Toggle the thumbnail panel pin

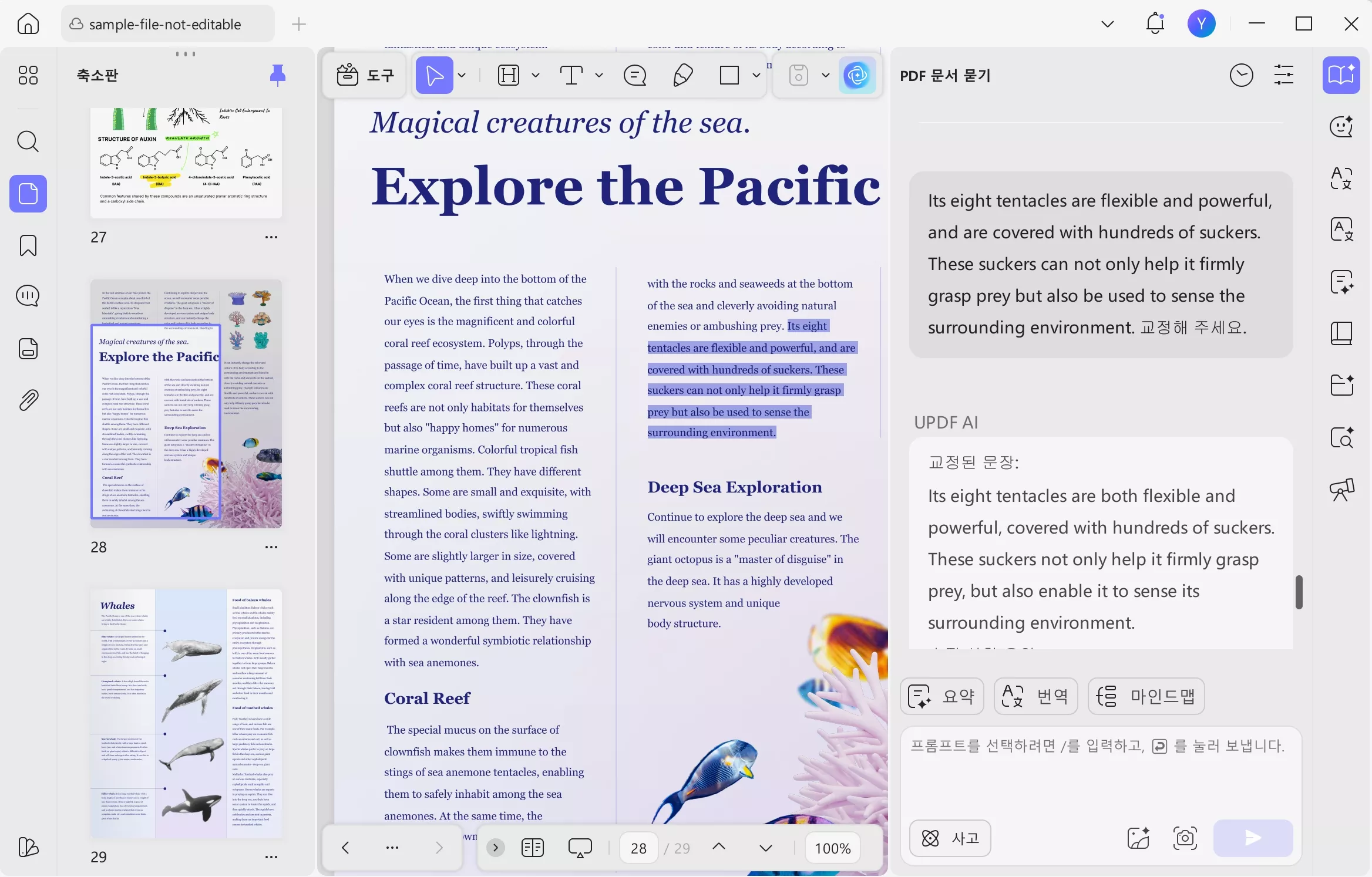[277, 75]
